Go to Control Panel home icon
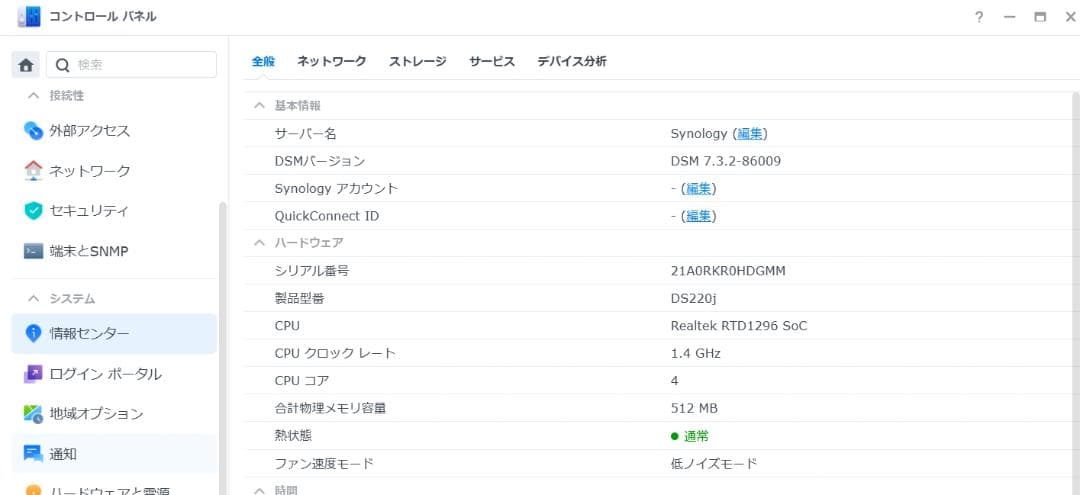 [x=25, y=65]
